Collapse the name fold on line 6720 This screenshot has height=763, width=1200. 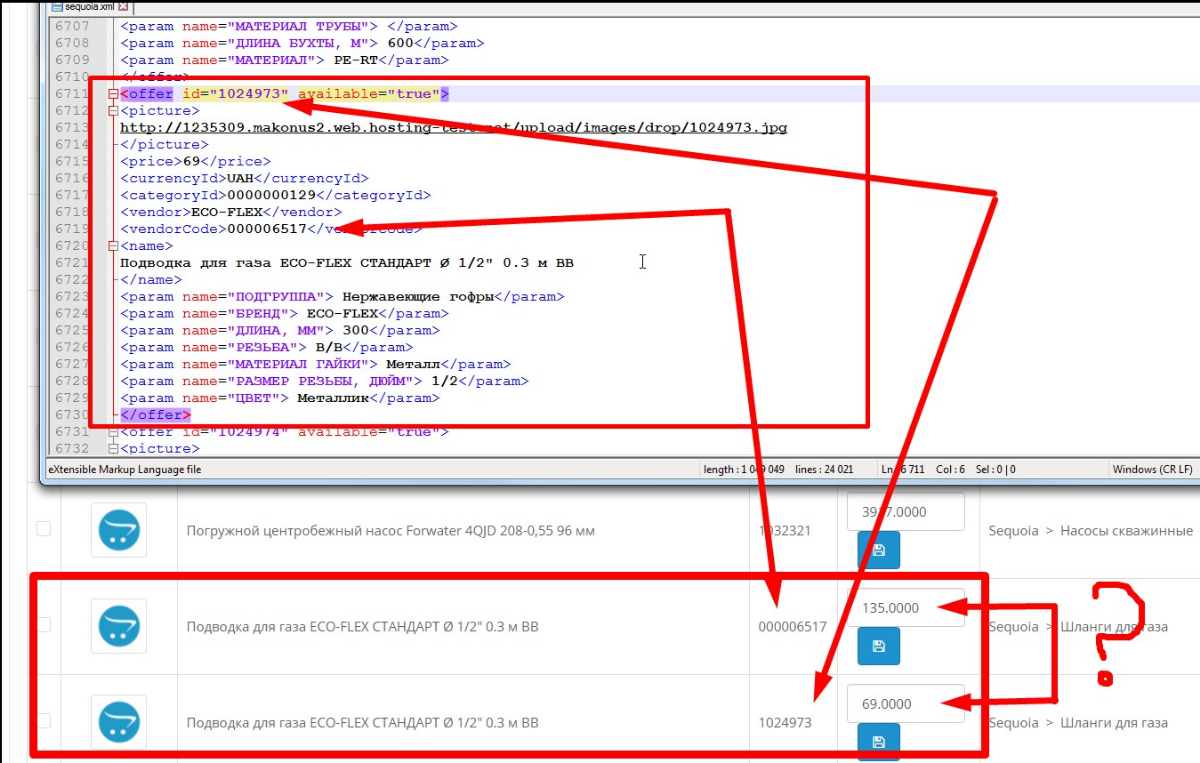[x=113, y=246]
